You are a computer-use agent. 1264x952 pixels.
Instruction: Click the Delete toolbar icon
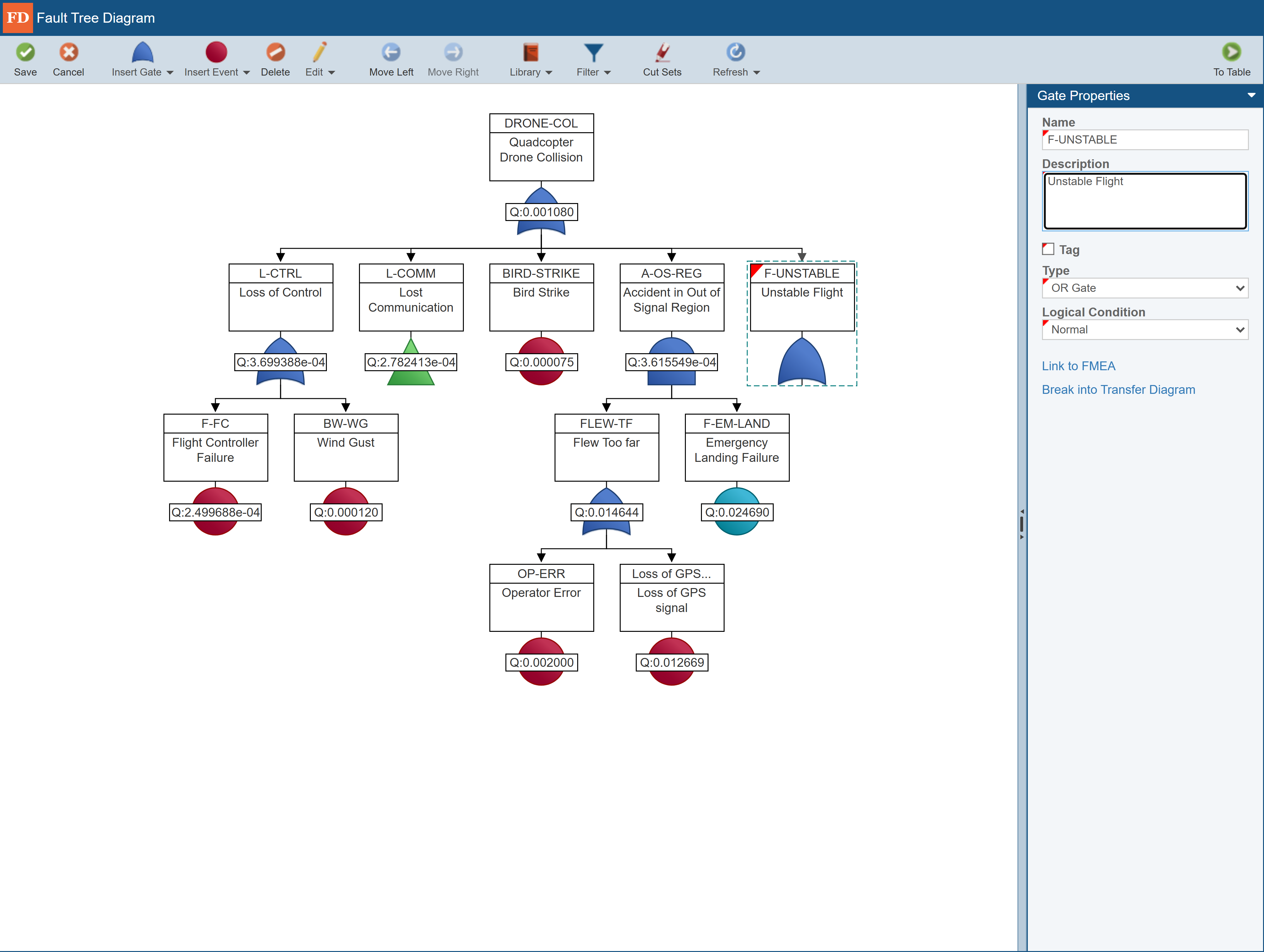coord(275,53)
